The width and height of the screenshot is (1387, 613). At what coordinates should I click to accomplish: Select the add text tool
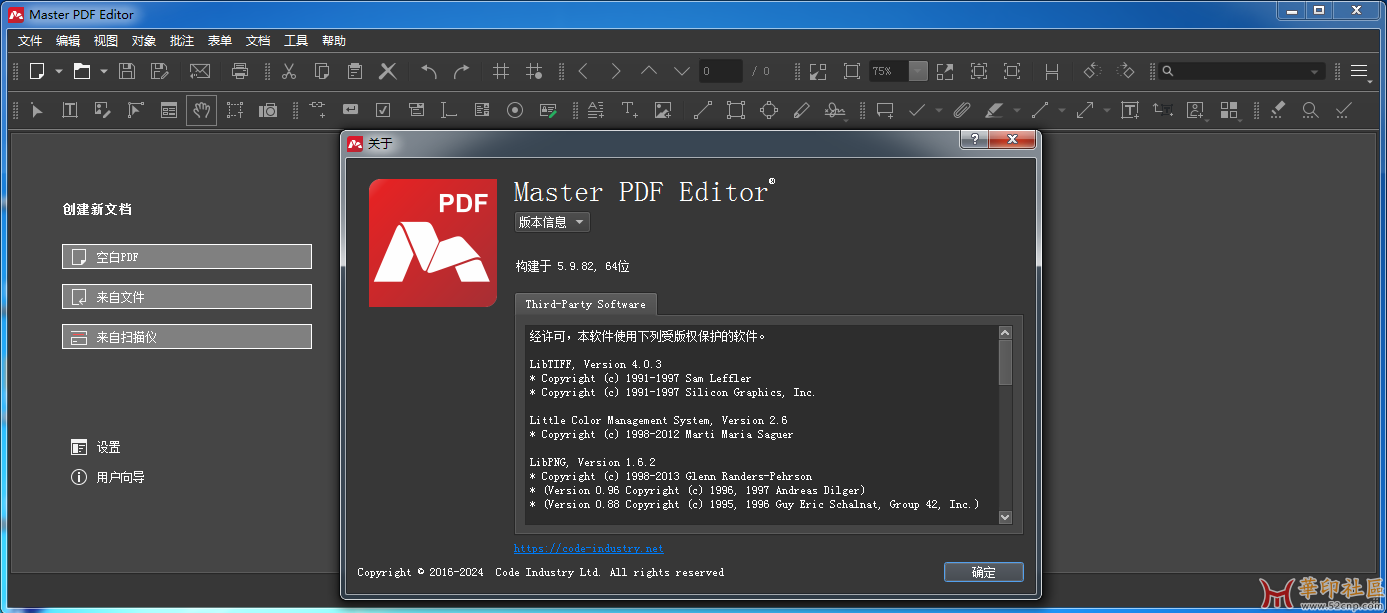[x=629, y=110]
